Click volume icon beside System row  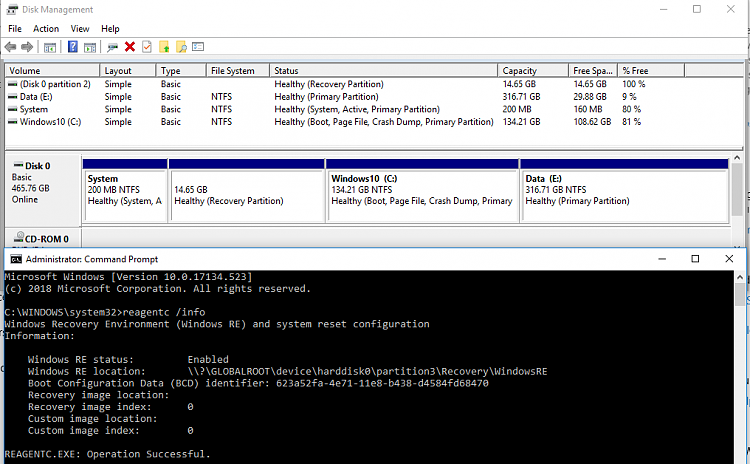pyautogui.click(x=13, y=109)
